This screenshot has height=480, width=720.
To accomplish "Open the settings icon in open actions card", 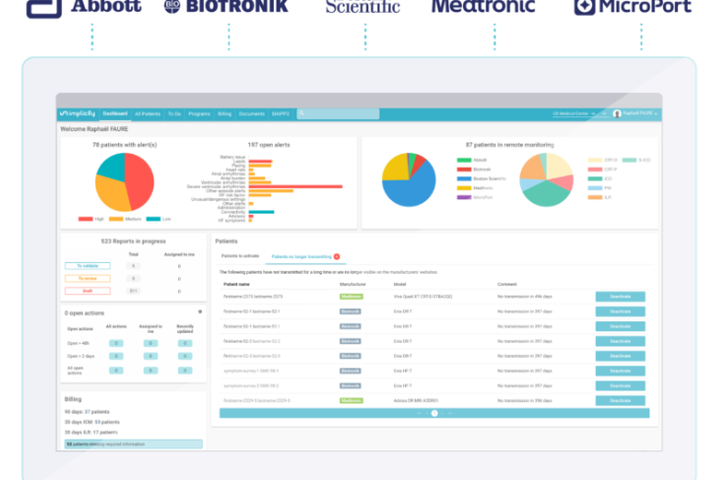I will 200,312.
